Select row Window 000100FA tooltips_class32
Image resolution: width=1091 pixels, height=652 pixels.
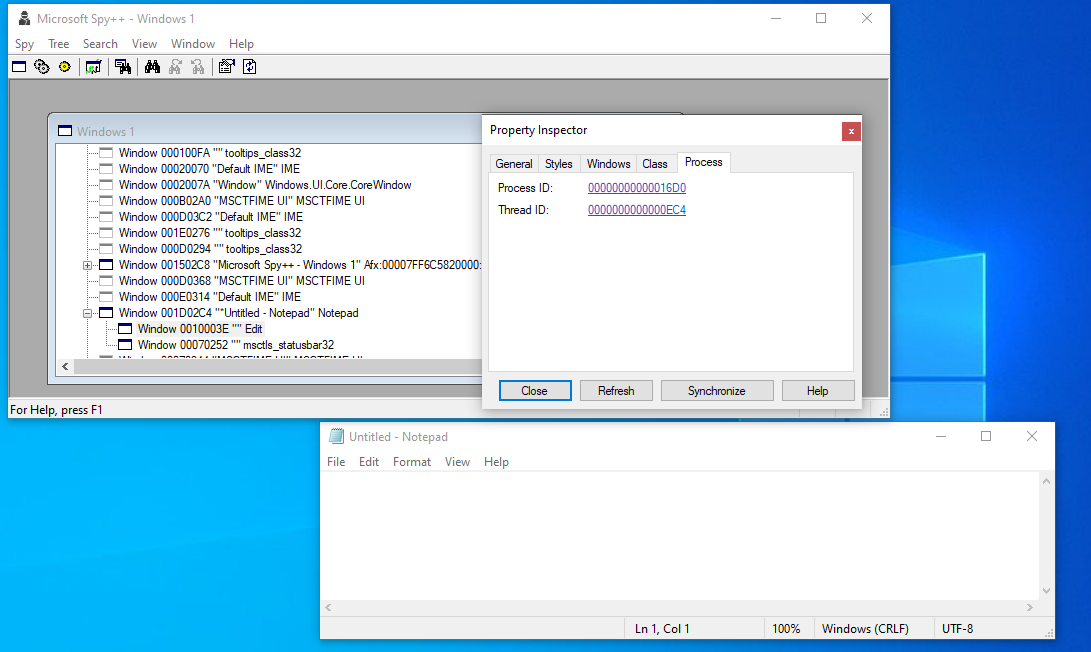[x=209, y=153]
